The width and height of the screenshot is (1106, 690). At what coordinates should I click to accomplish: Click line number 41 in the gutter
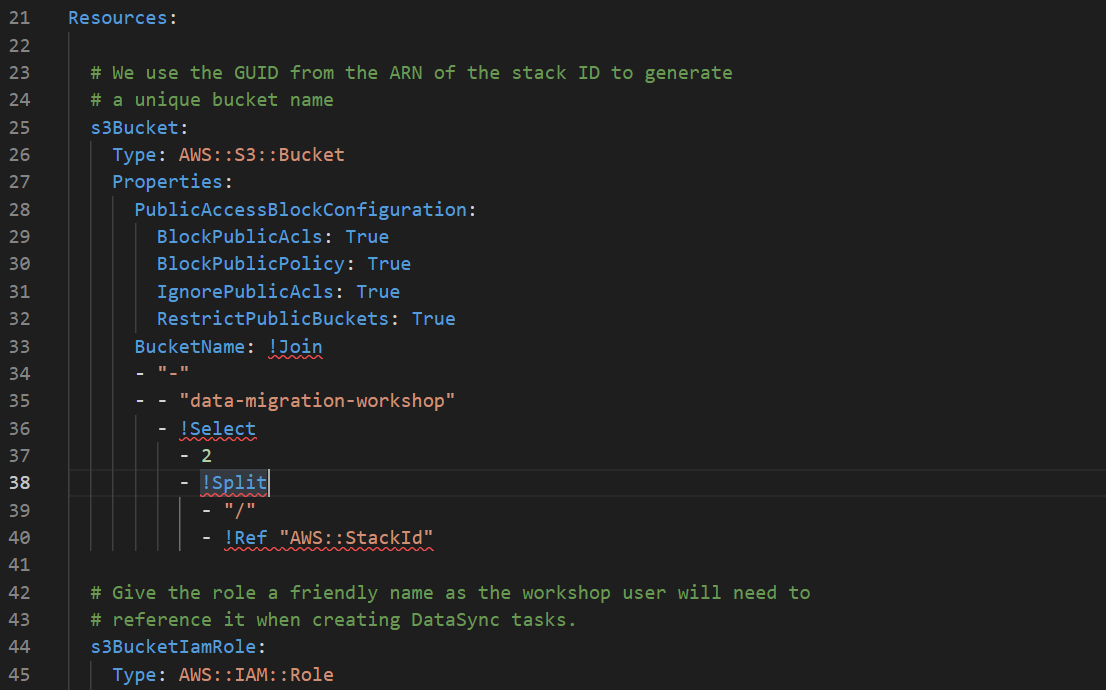pyautogui.click(x=19, y=565)
